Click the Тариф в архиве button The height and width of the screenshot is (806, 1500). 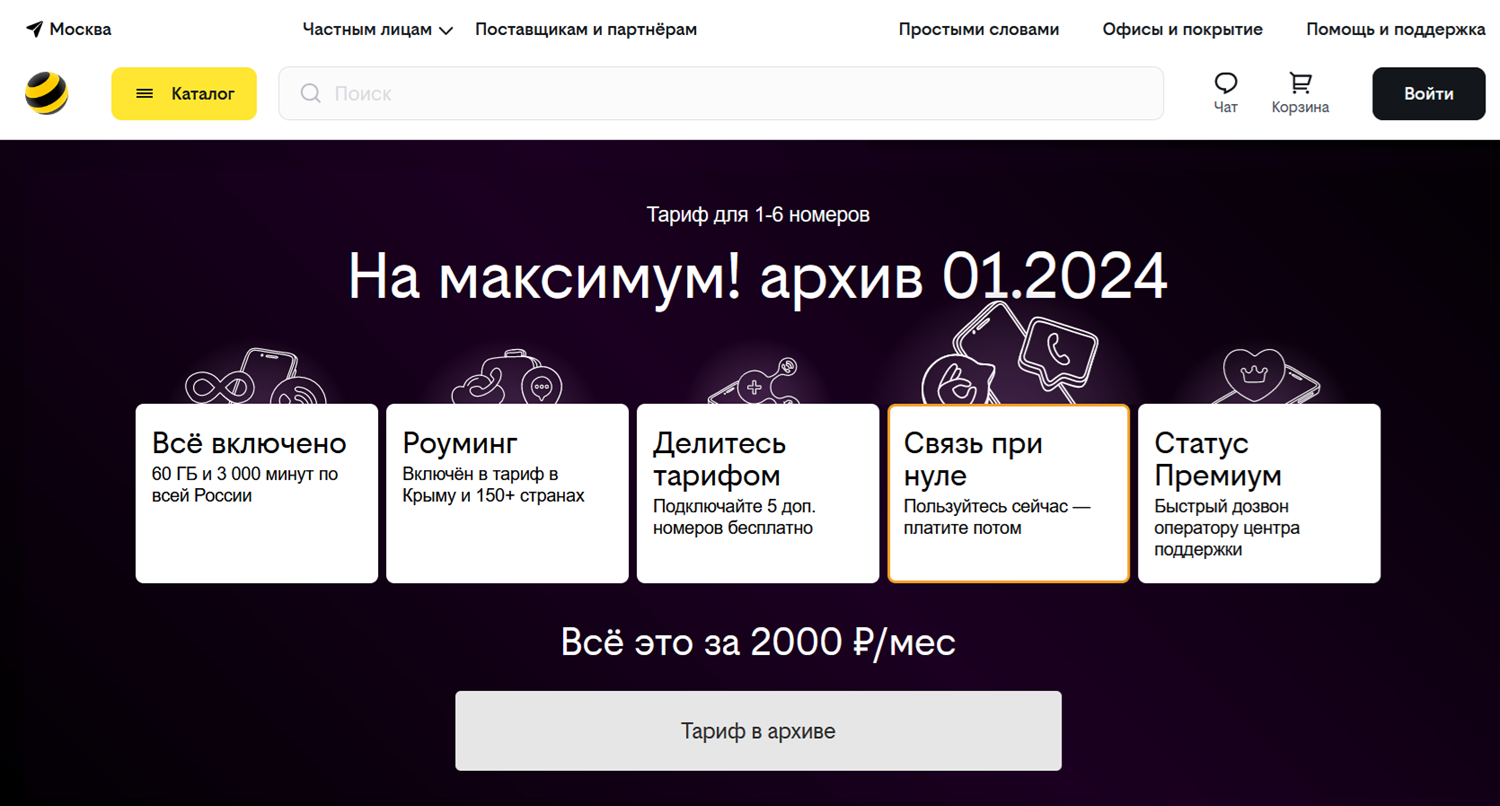[x=758, y=731]
